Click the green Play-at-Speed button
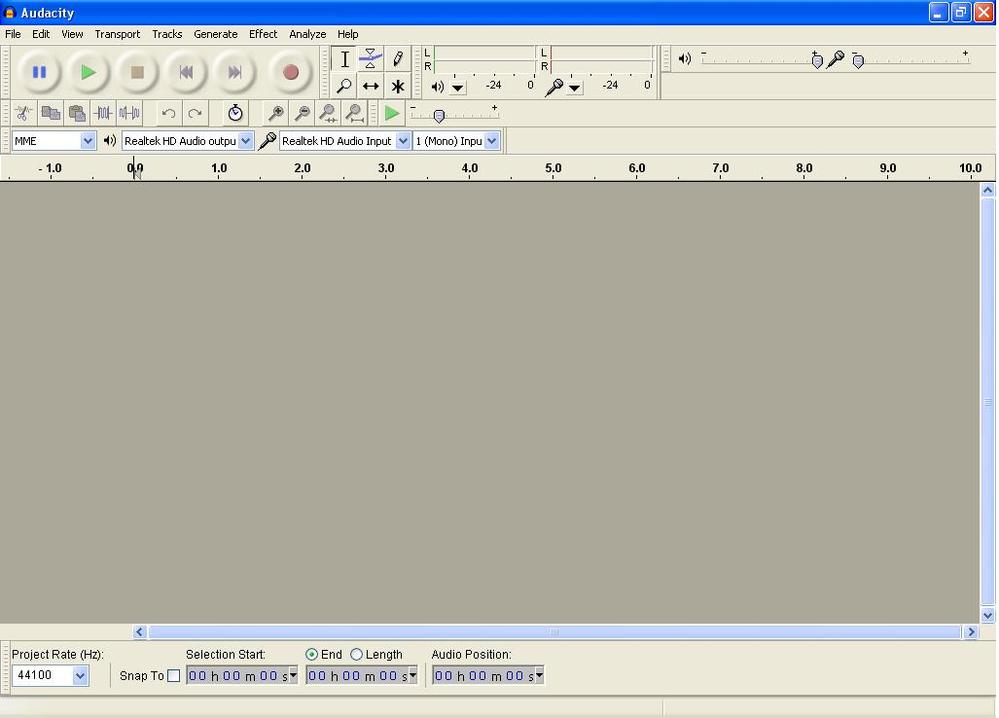Viewport: 999px width, 718px height. [x=391, y=113]
